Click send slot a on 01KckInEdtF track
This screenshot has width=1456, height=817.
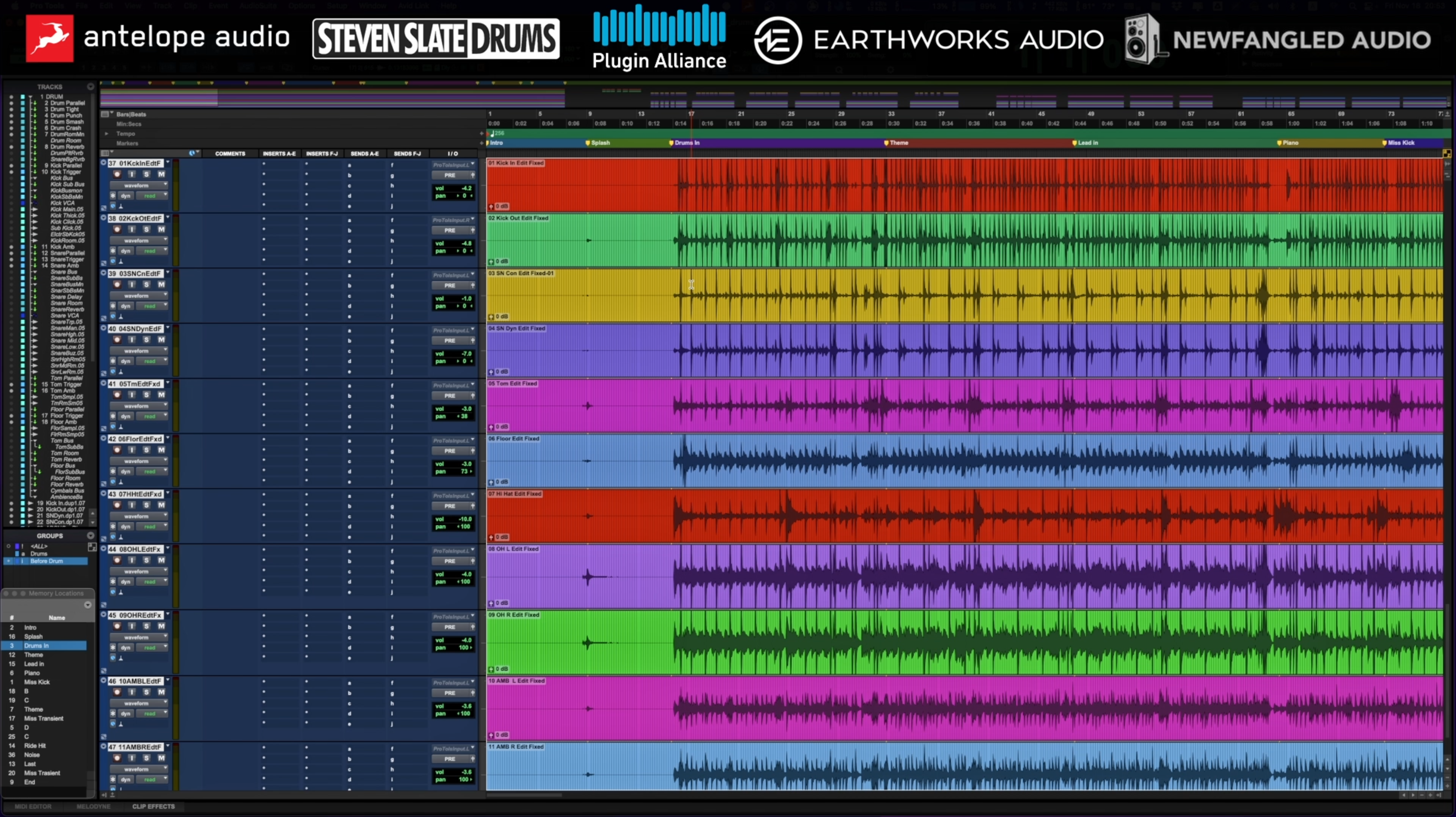(349, 165)
